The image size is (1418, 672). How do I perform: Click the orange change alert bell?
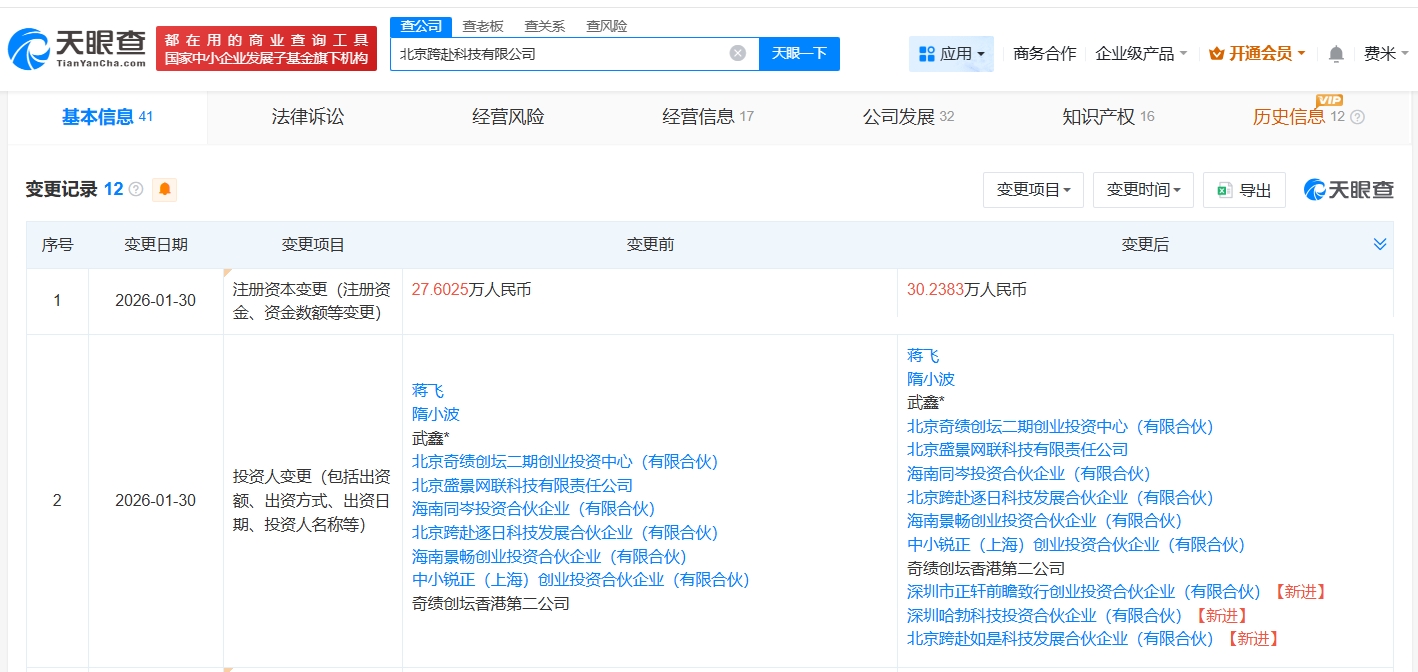click(x=164, y=189)
